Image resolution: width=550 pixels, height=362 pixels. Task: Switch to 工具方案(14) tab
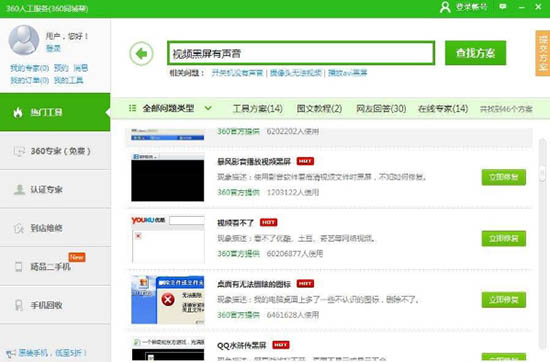tap(258, 108)
